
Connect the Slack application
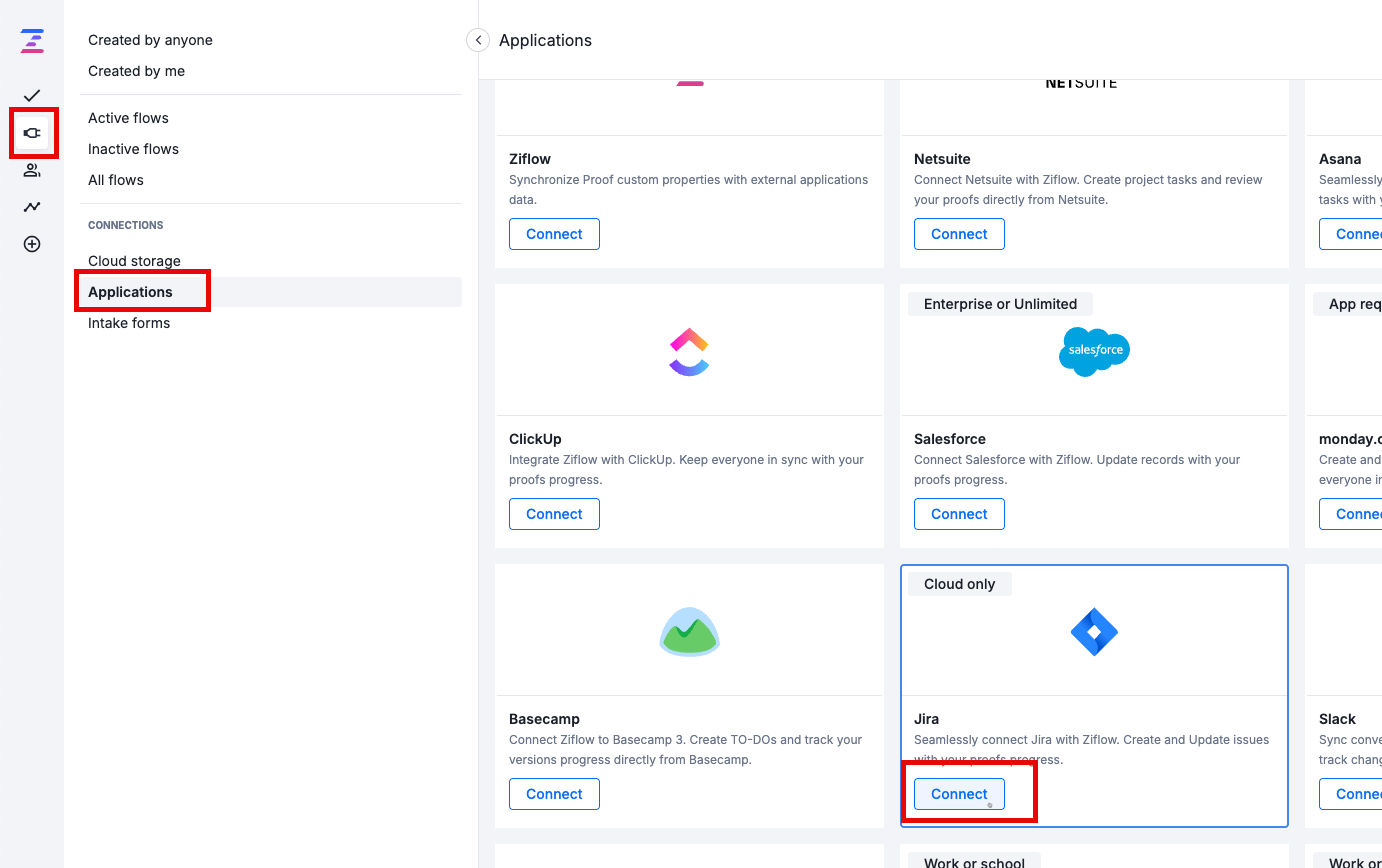(x=1351, y=794)
